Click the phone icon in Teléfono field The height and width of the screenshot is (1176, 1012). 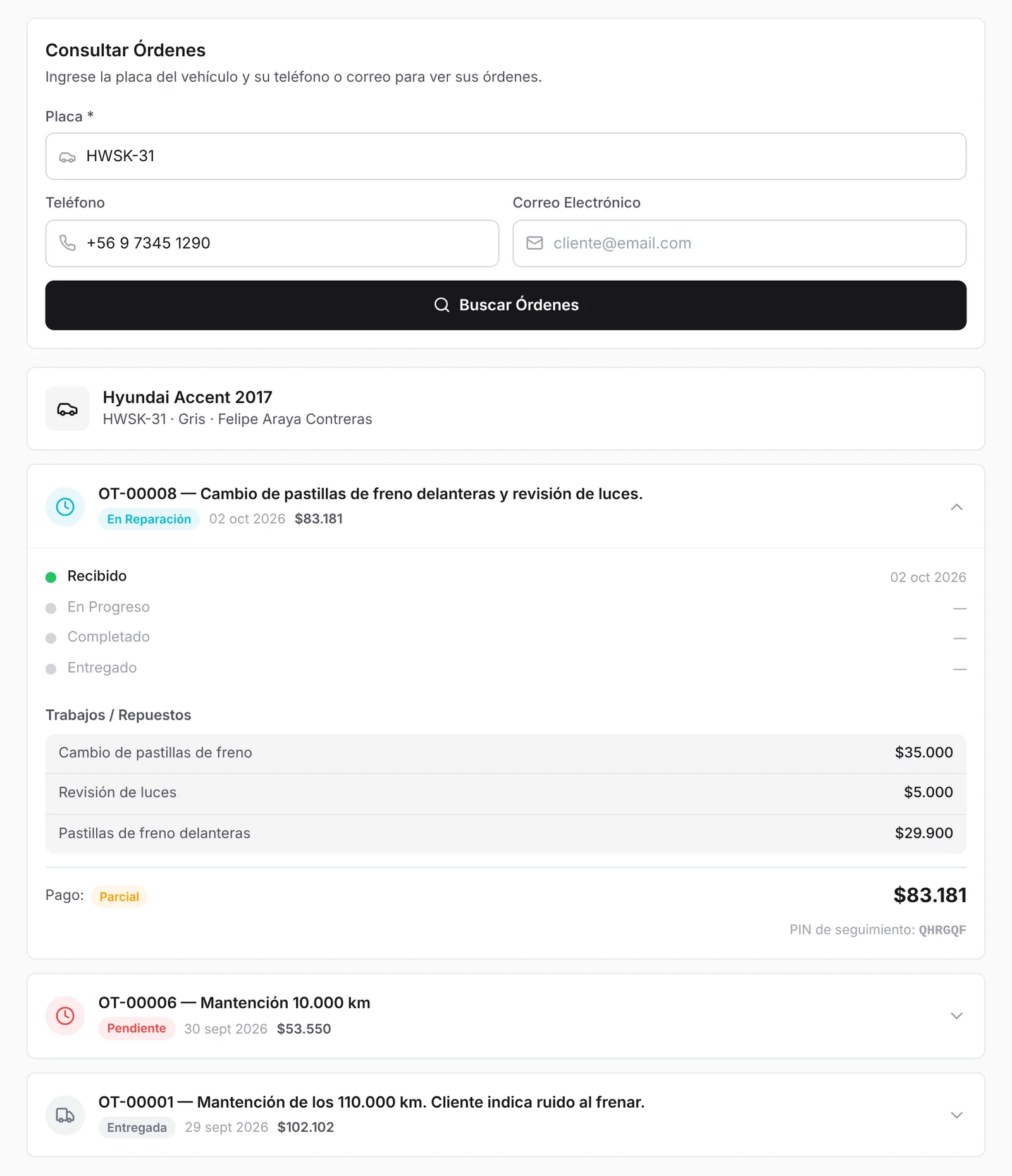[67, 243]
